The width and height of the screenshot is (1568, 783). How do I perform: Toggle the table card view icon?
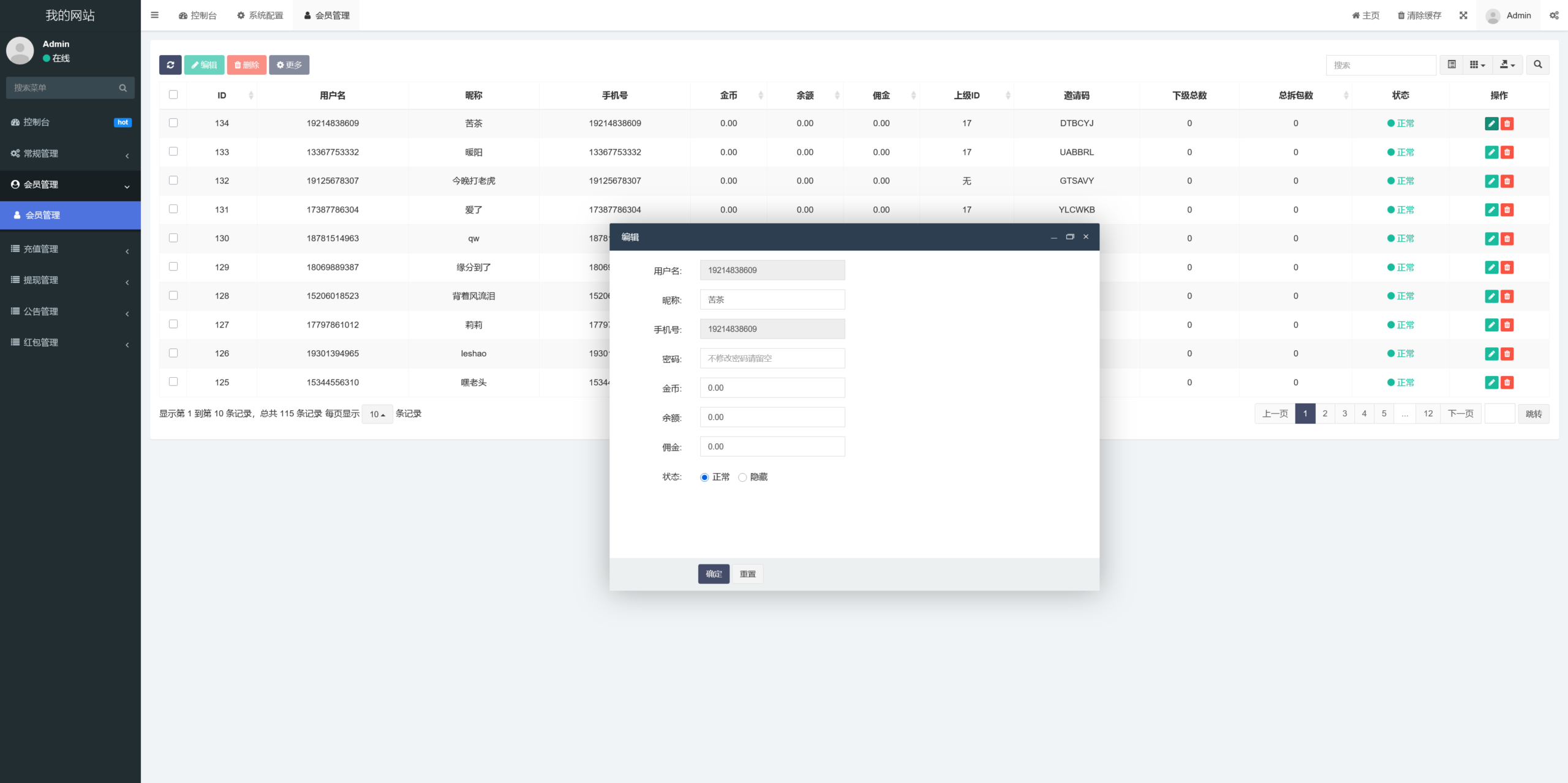pyautogui.click(x=1451, y=65)
